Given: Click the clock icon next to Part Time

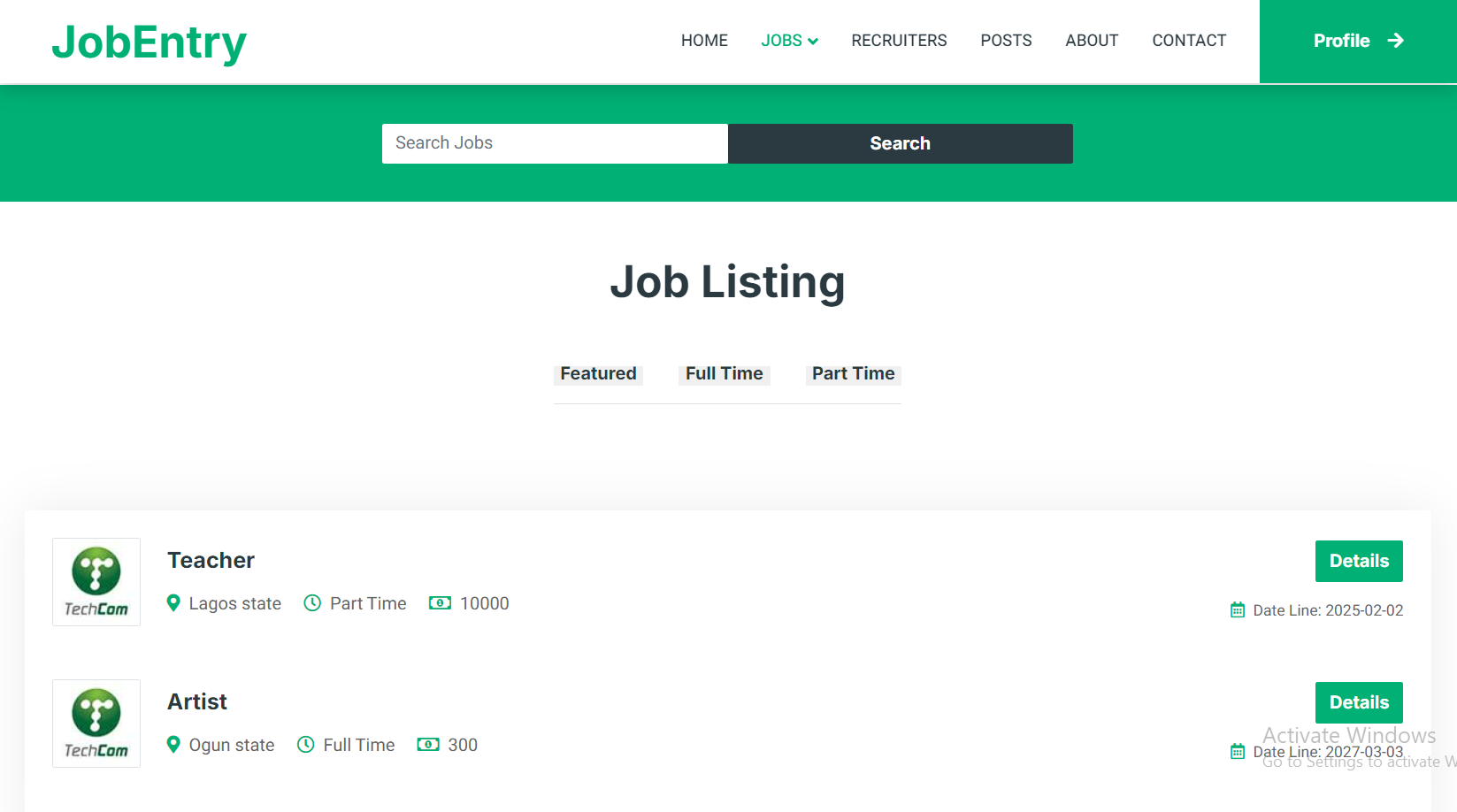Looking at the screenshot, I should pos(313,602).
